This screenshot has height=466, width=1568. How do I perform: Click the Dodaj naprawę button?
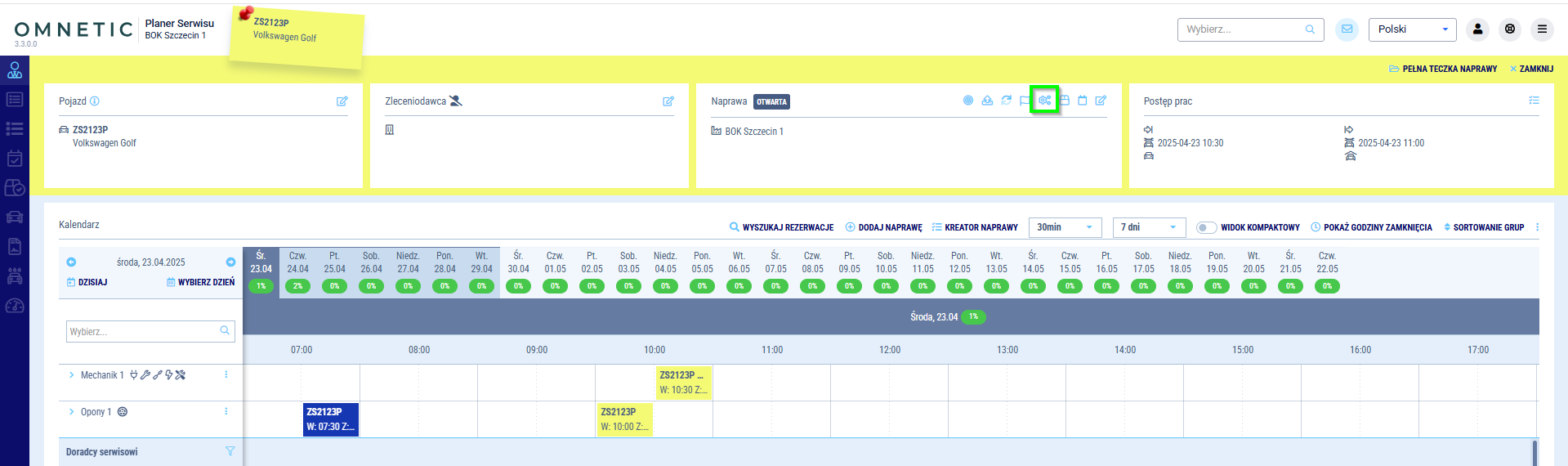click(x=883, y=227)
